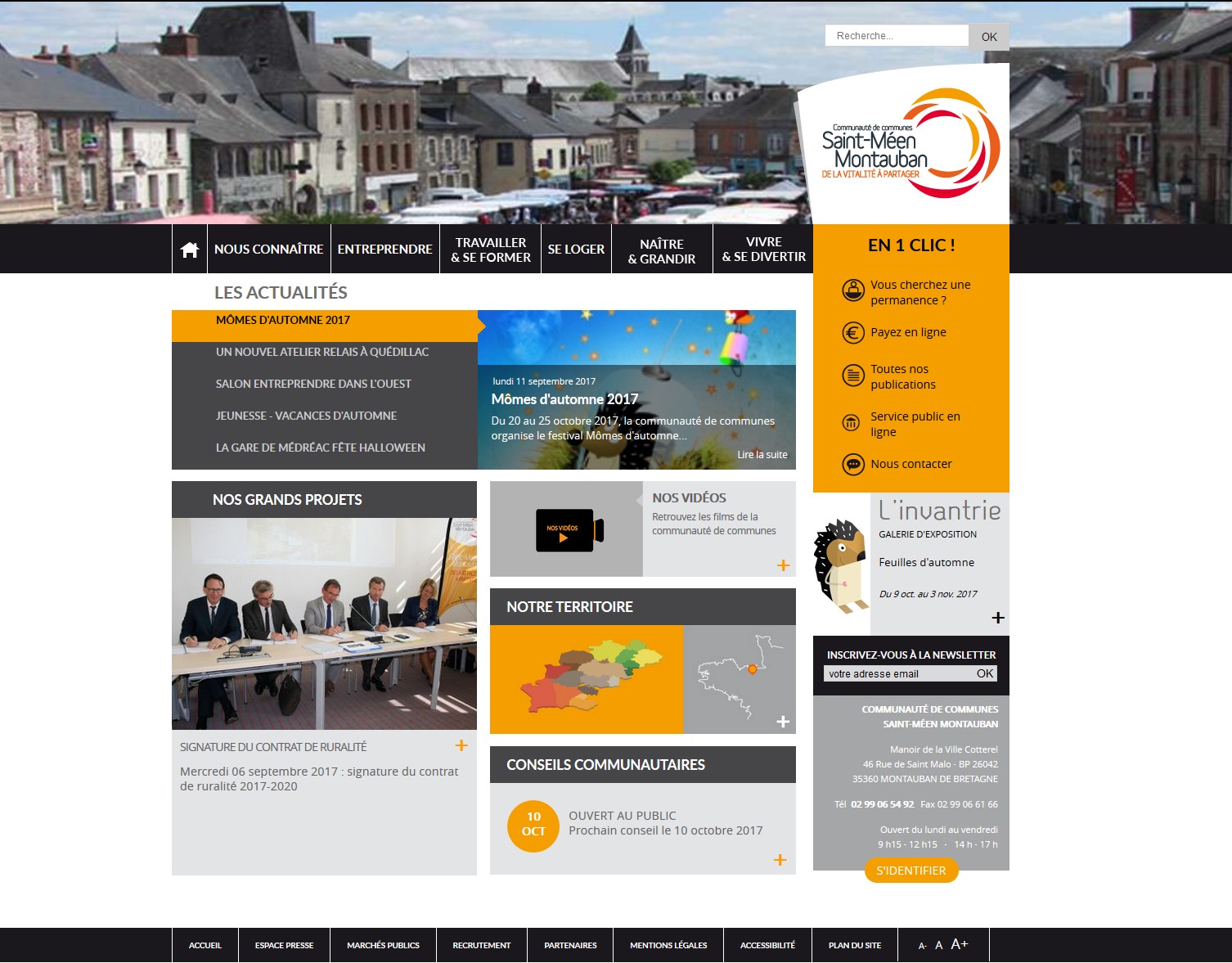Click the 'S'identifier' button
The width and height of the screenshot is (1232, 963).
[911, 871]
